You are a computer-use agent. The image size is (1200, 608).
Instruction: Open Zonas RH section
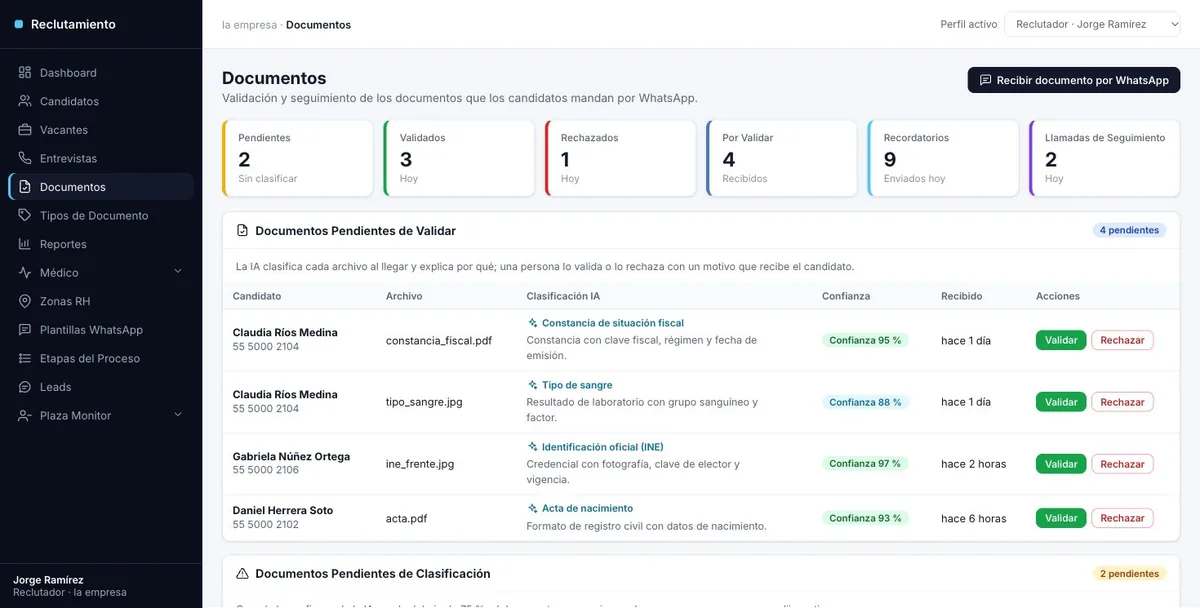(101, 301)
